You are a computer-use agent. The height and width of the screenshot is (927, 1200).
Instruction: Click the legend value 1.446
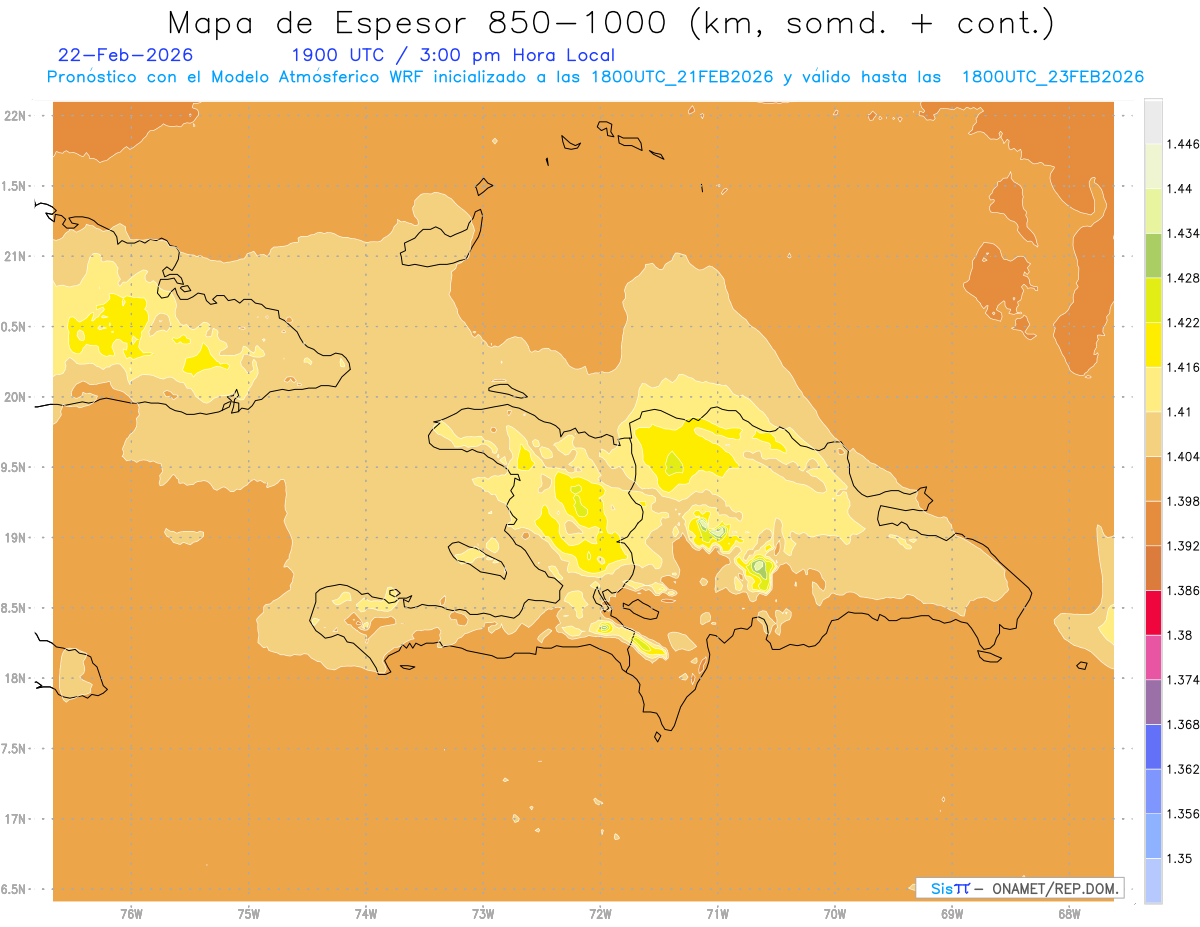tap(1183, 144)
